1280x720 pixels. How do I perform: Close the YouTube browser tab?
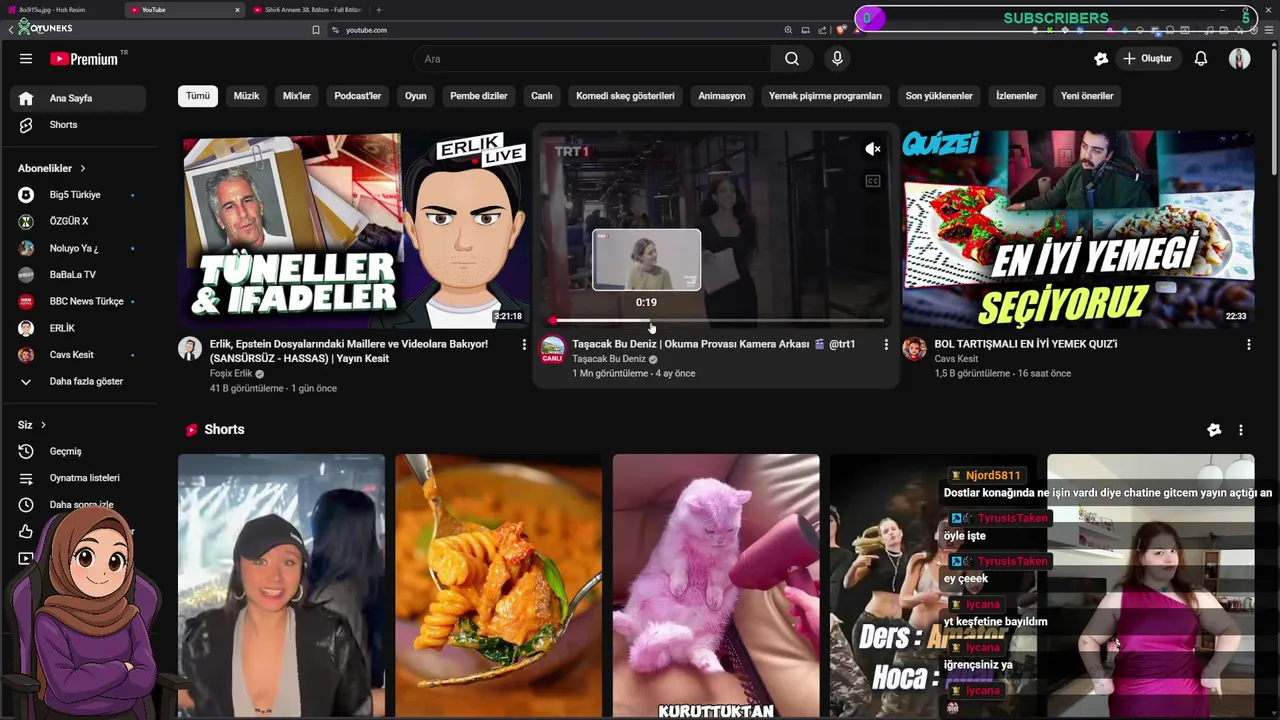tap(237, 10)
